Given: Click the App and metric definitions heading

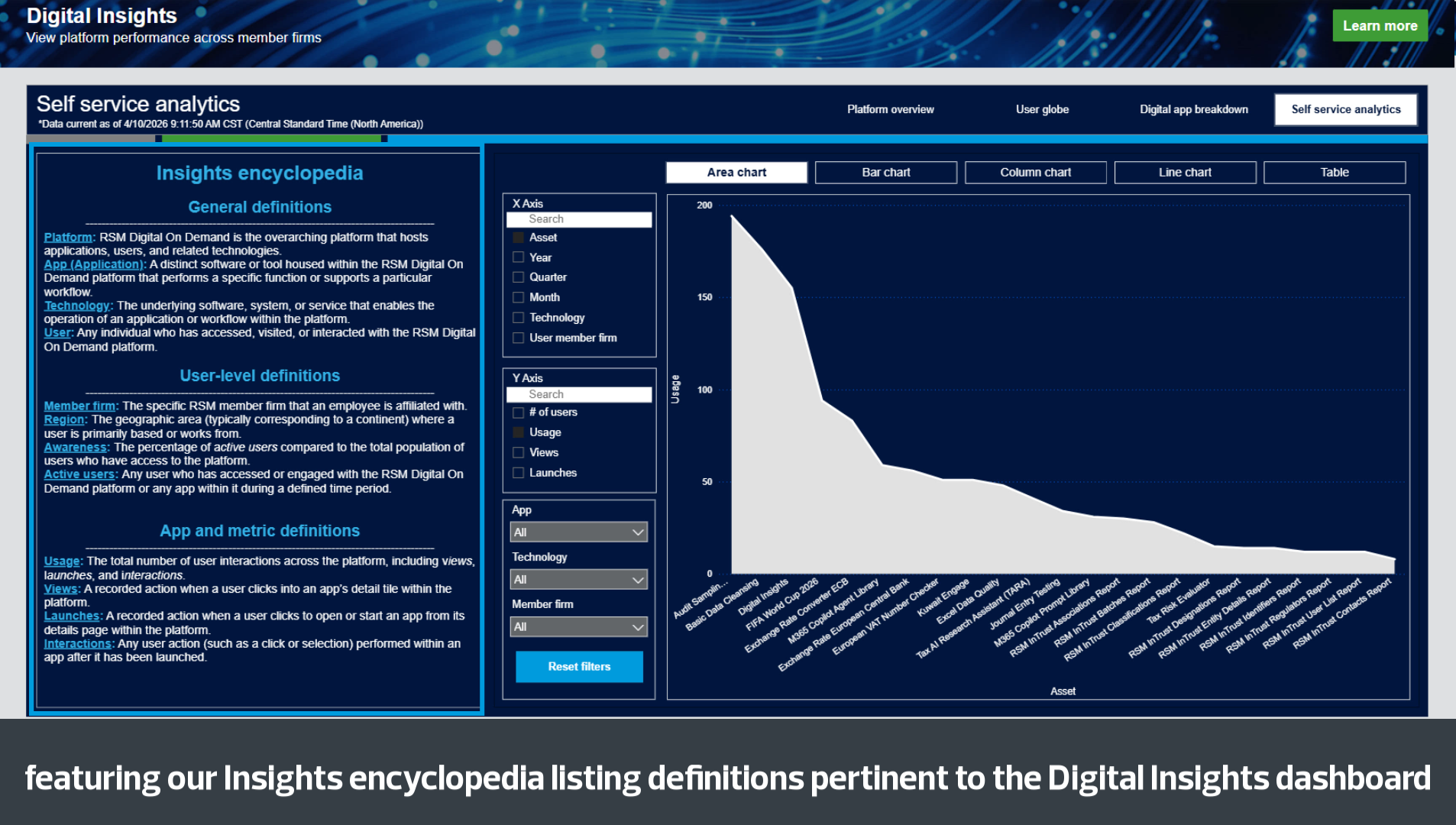Looking at the screenshot, I should [x=260, y=531].
